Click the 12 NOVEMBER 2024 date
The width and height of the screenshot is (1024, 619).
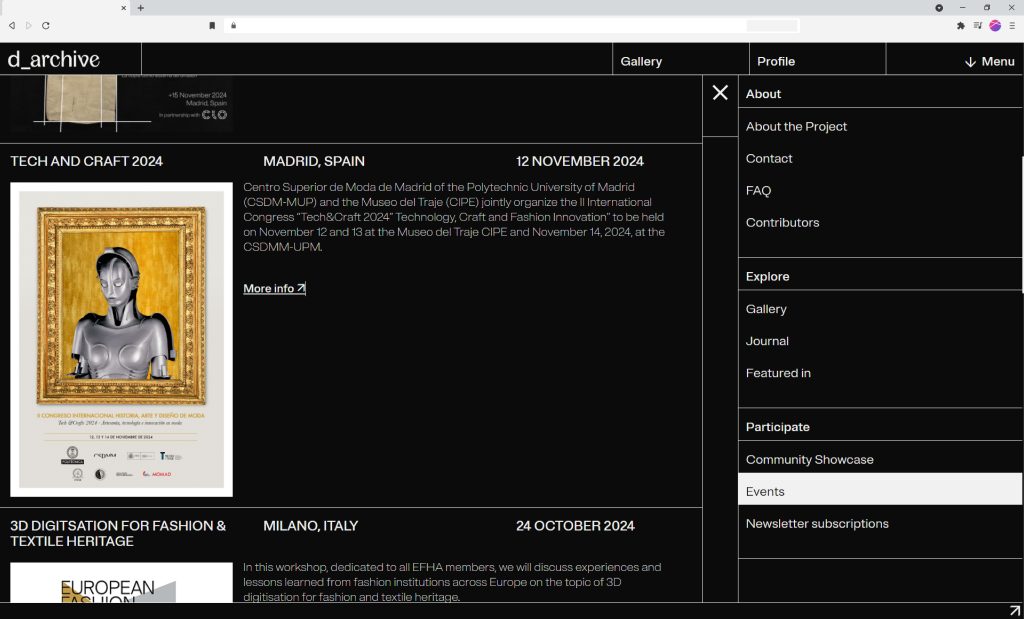pos(580,161)
